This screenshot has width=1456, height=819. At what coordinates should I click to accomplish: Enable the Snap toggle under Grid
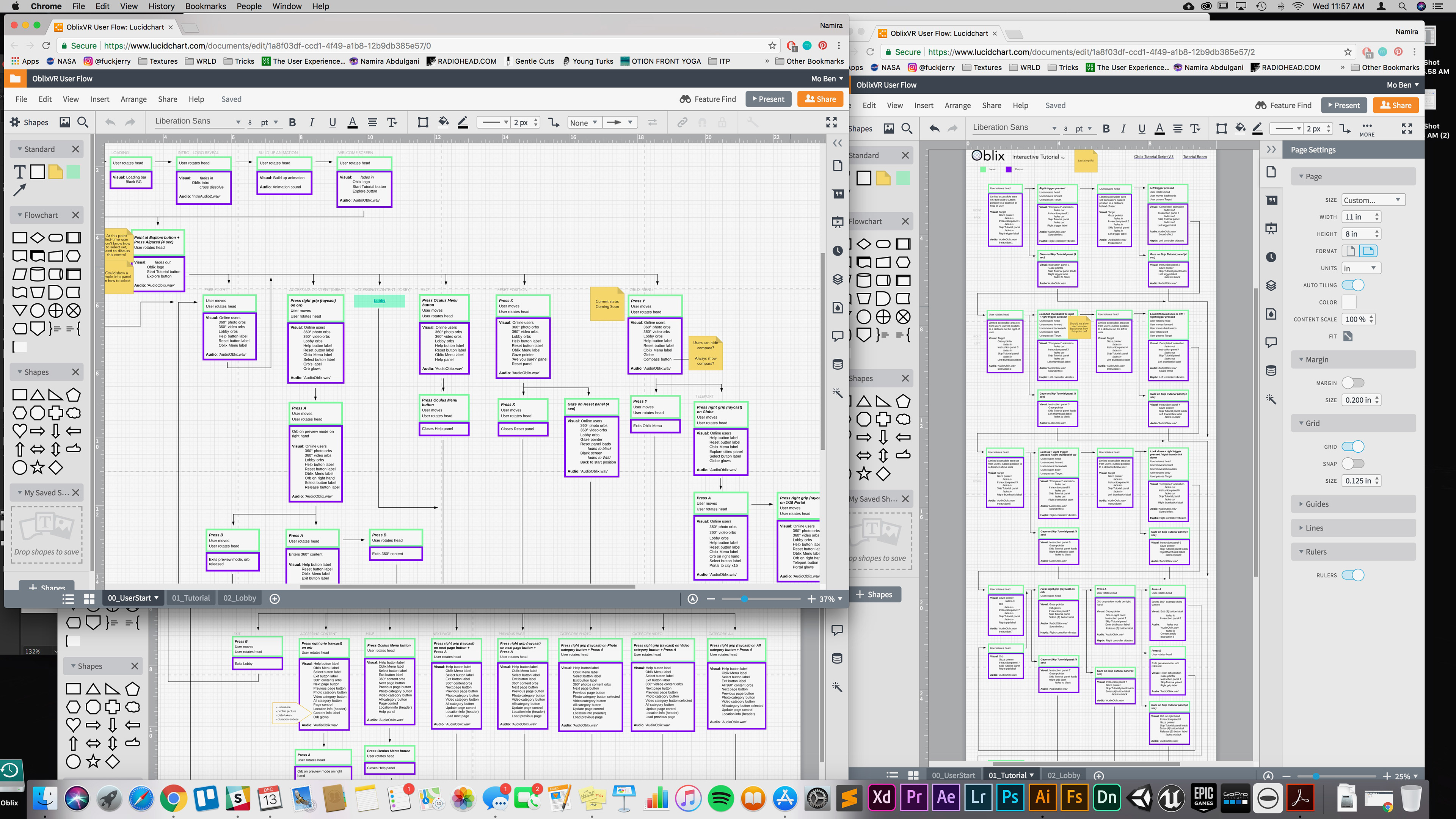pyautogui.click(x=1353, y=463)
